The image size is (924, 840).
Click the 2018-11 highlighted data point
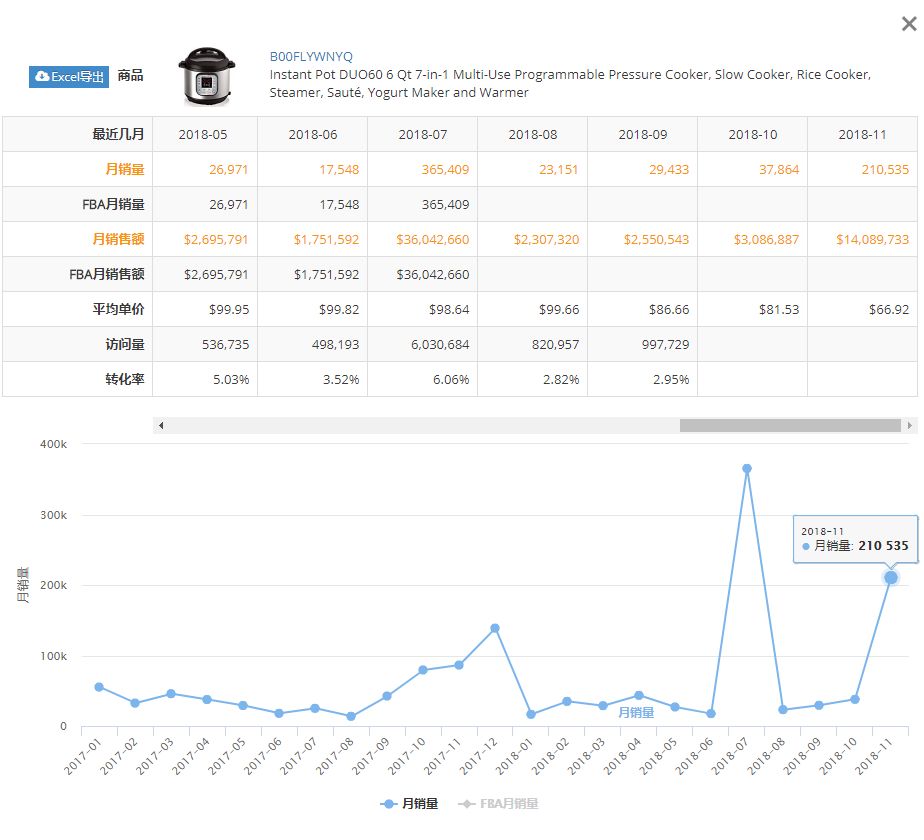coord(890,577)
